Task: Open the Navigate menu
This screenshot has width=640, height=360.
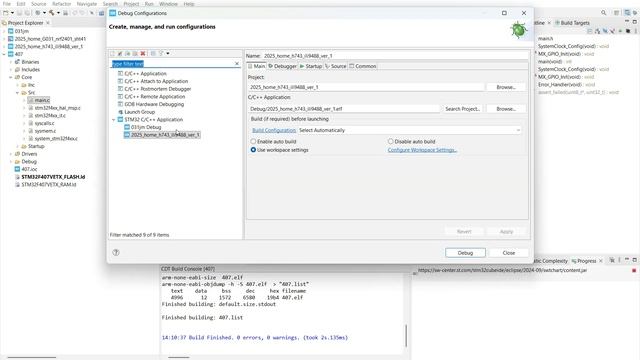Action: pyautogui.click(x=87, y=4)
